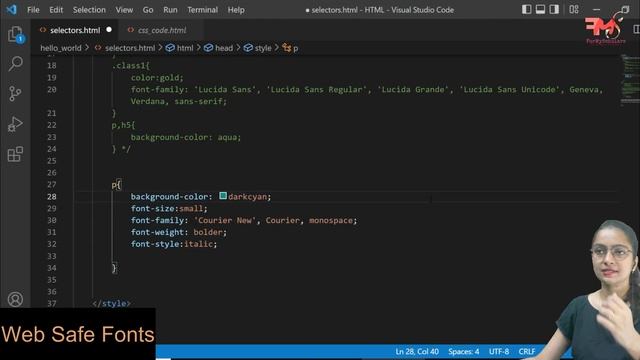Screen dimensions: 640x360
Task: Open the Run and Debug view
Action: pos(15,124)
